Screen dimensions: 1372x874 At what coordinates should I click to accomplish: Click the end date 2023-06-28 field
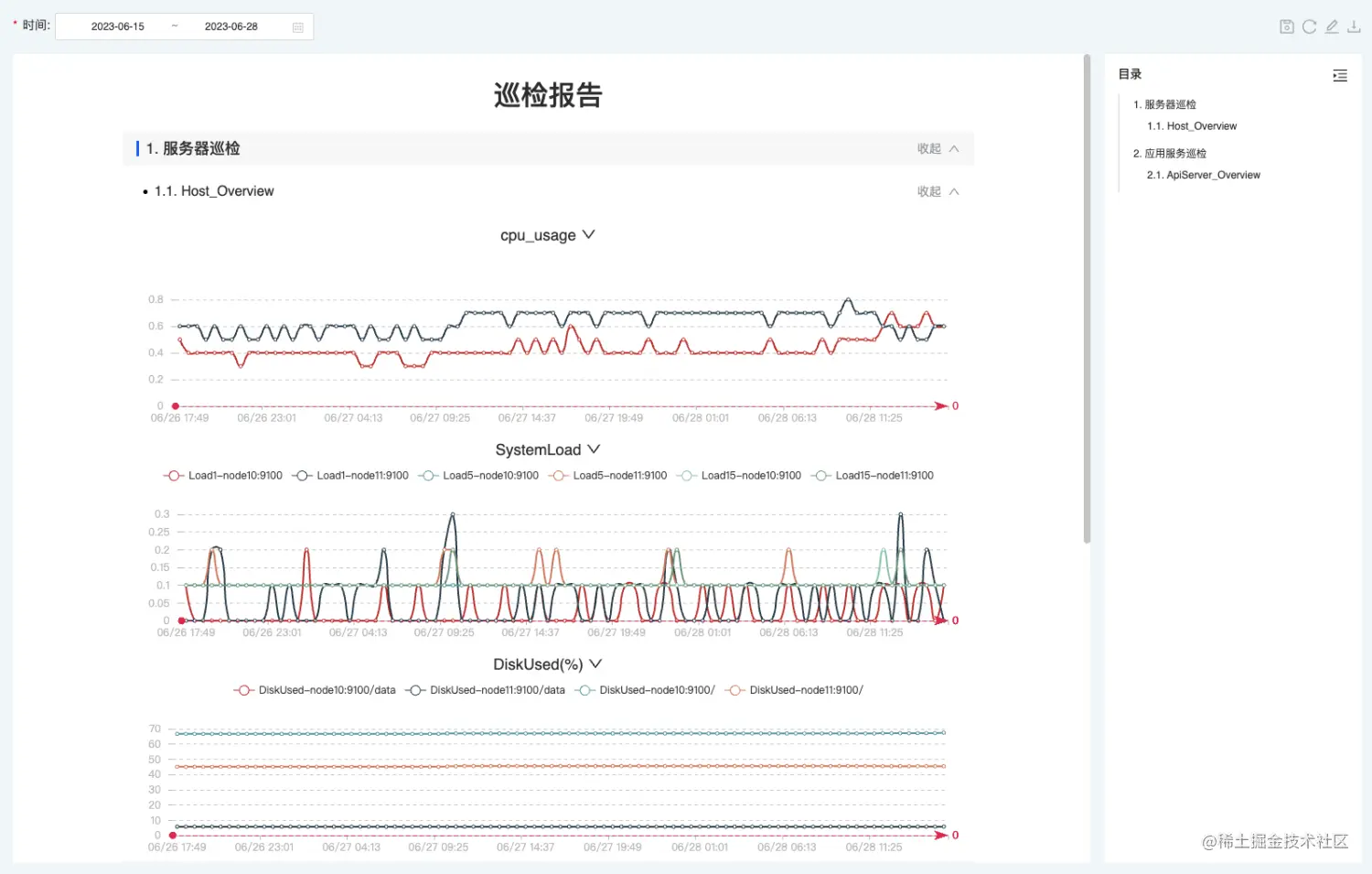[x=231, y=27]
